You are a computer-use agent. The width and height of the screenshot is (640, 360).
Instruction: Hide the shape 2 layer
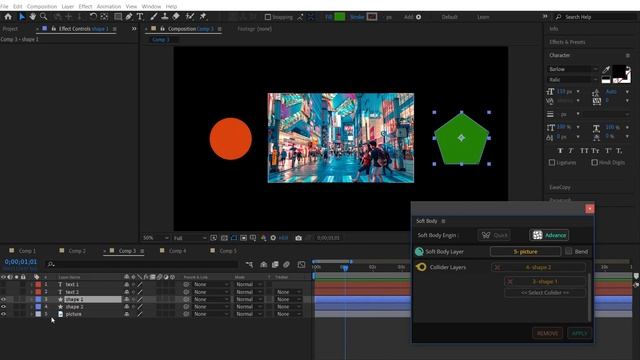(x=4, y=307)
